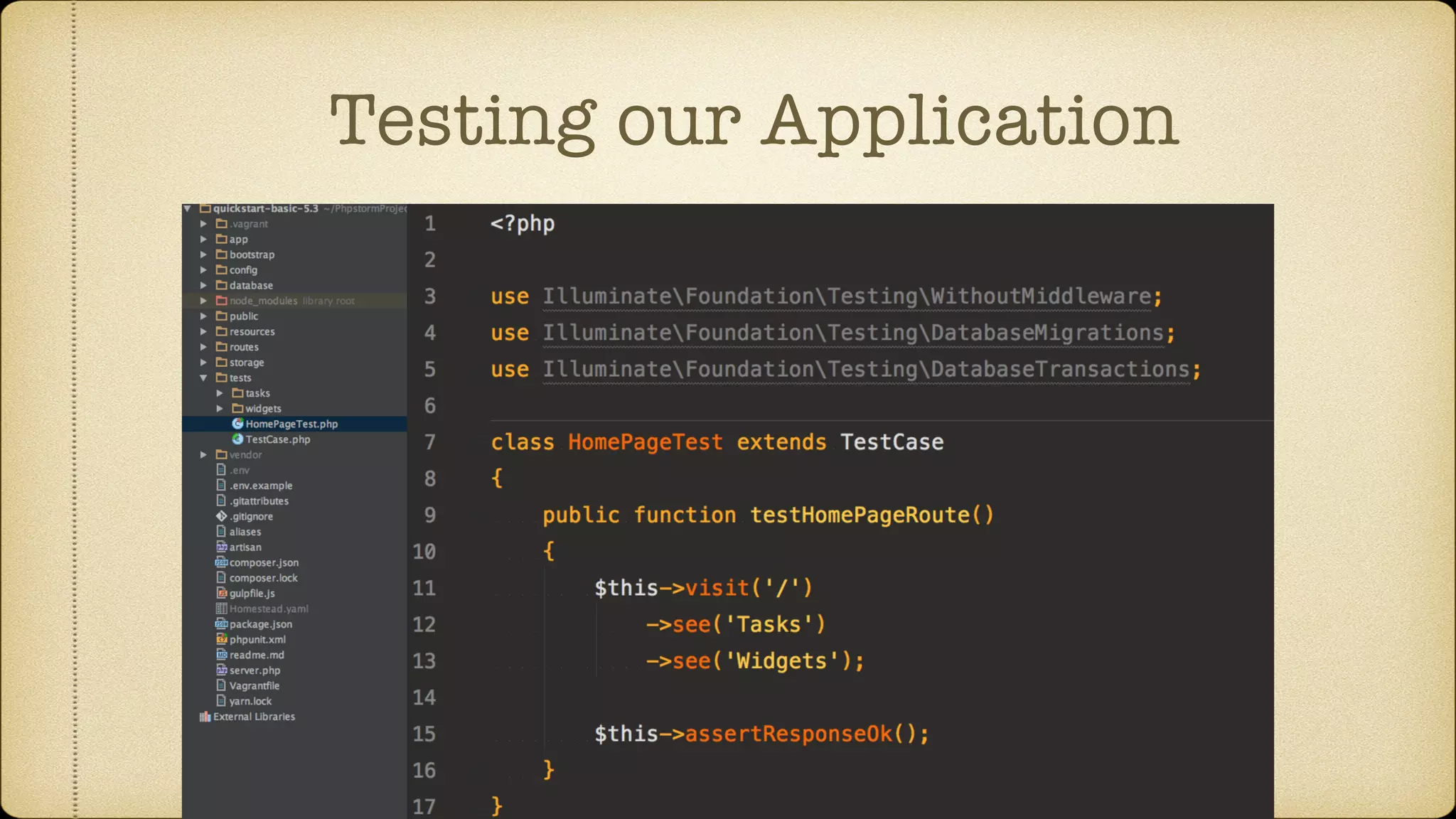Click the HomePageTest class name

tap(646, 442)
